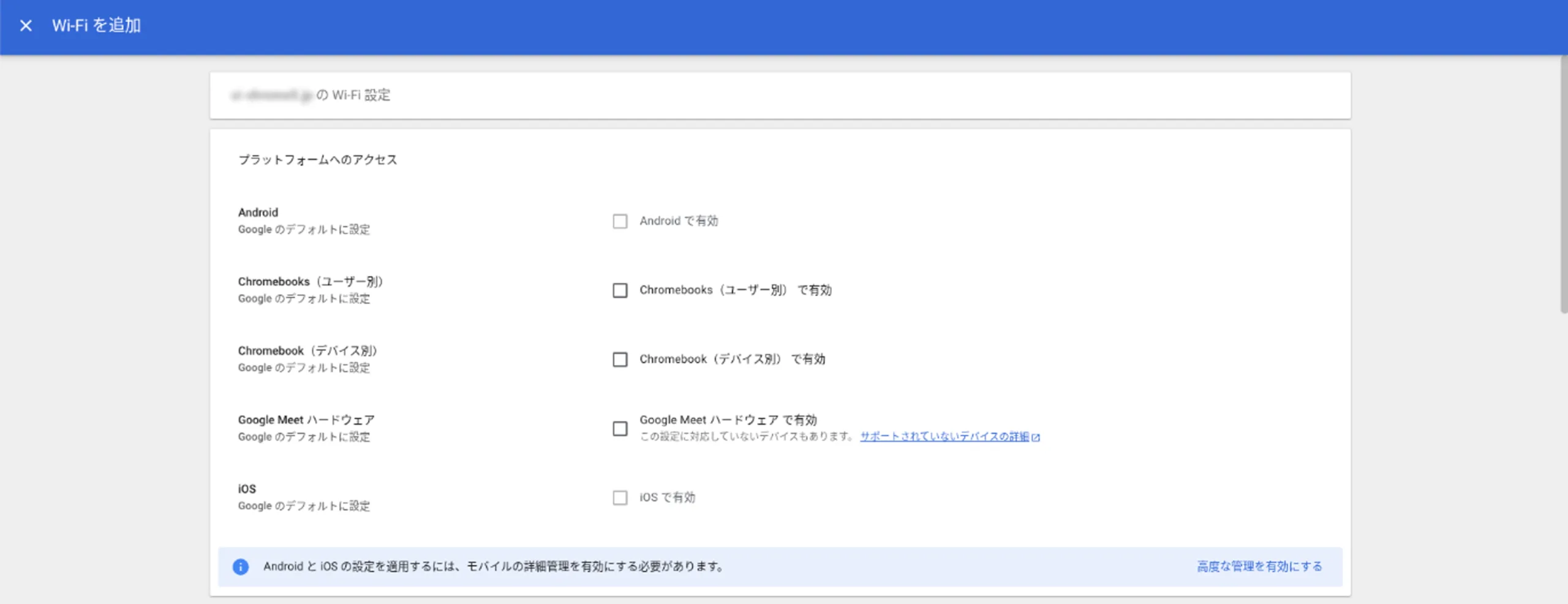Click the Android platform row label

(258, 213)
